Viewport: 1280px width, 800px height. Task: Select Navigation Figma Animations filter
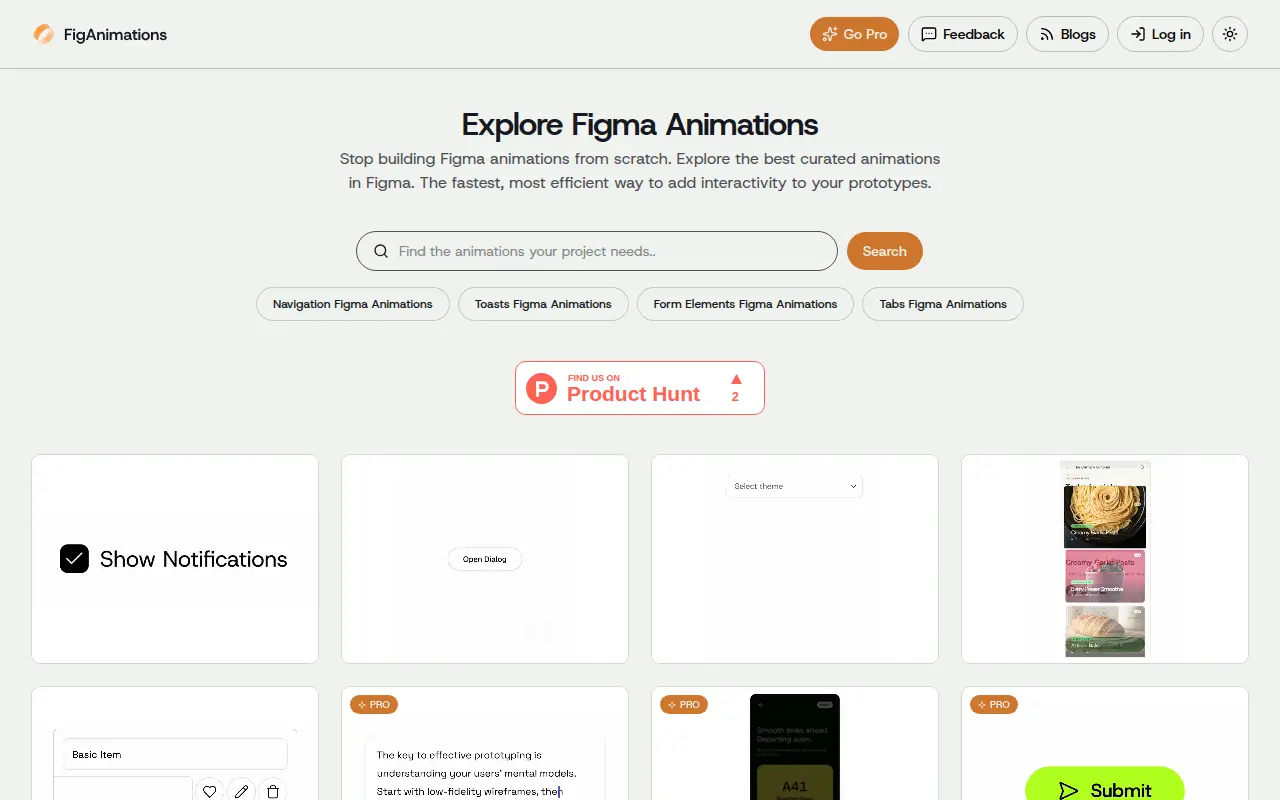click(x=353, y=304)
